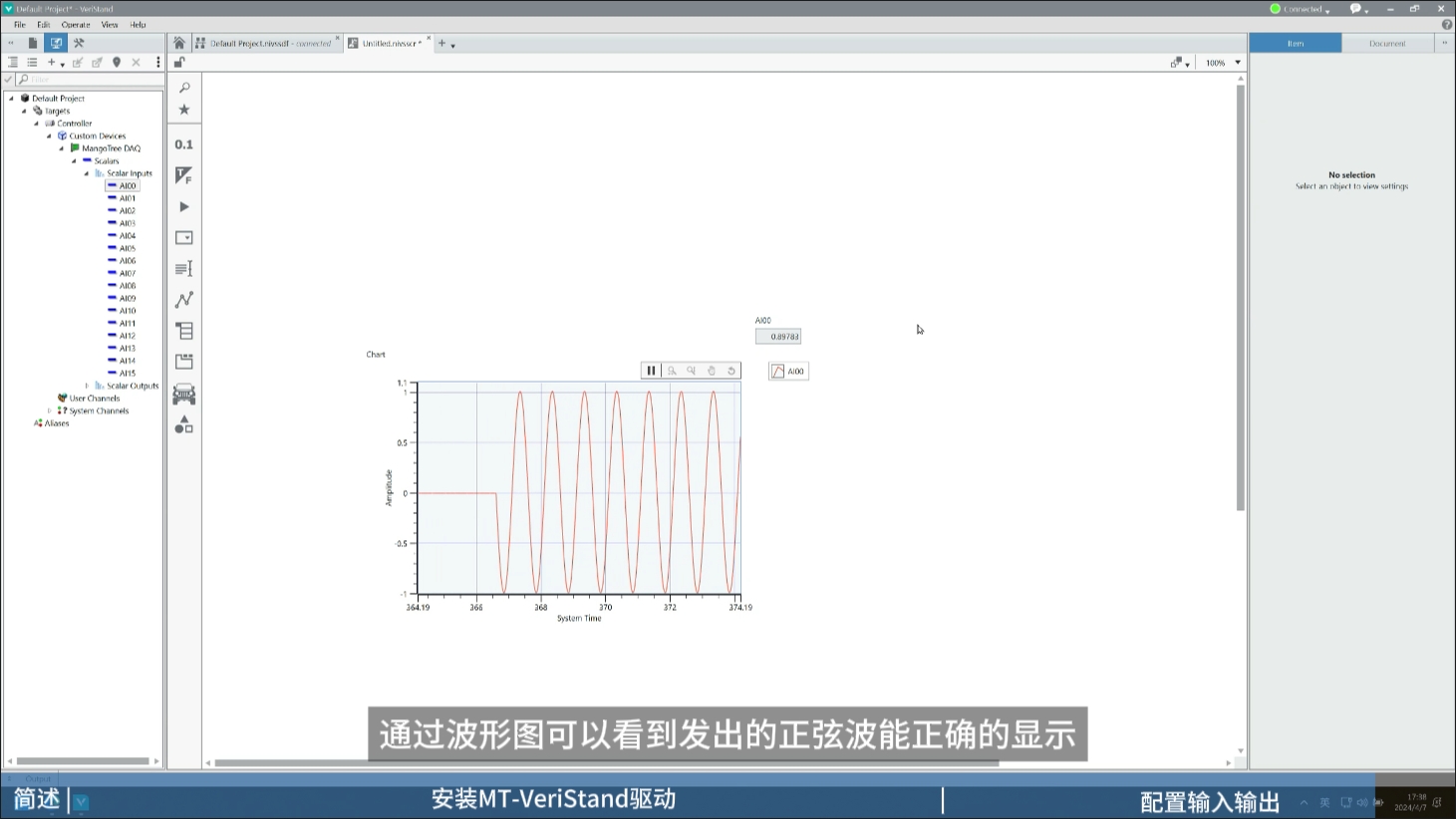Open the vertical three-dot options menu
Viewport: 1456px width, 819px height.
[157, 62]
